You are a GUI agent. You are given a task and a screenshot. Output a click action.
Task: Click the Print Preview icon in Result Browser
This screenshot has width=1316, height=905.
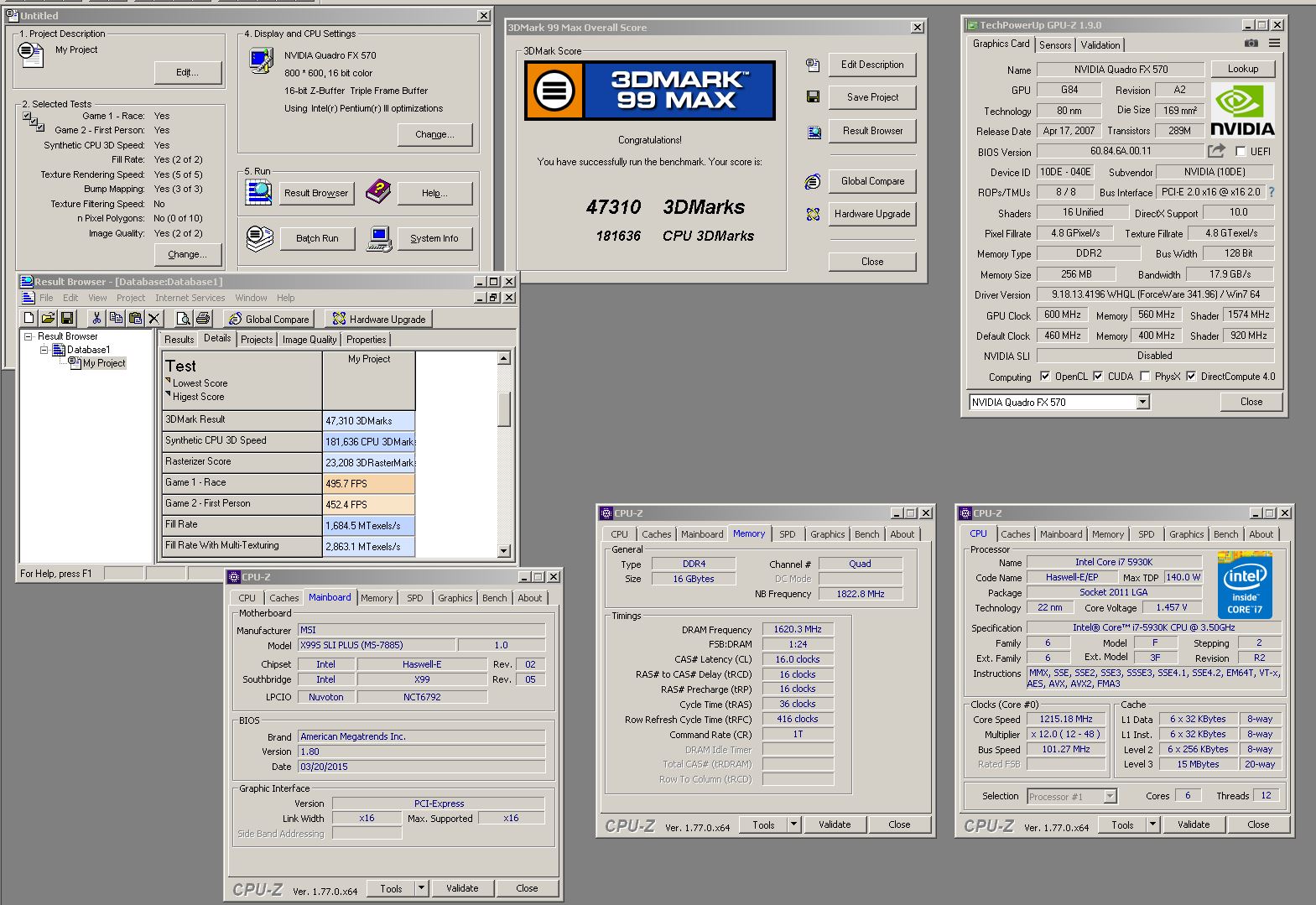tap(183, 318)
